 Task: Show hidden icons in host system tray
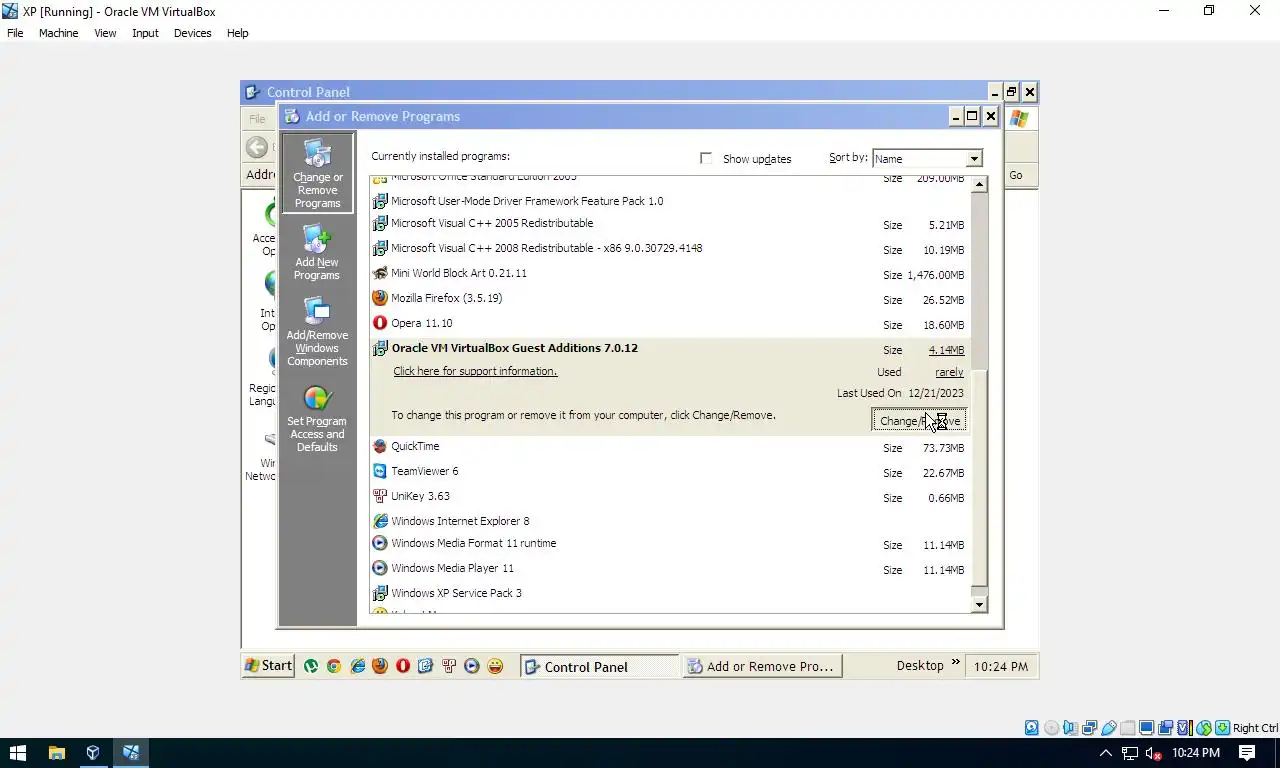point(1105,753)
